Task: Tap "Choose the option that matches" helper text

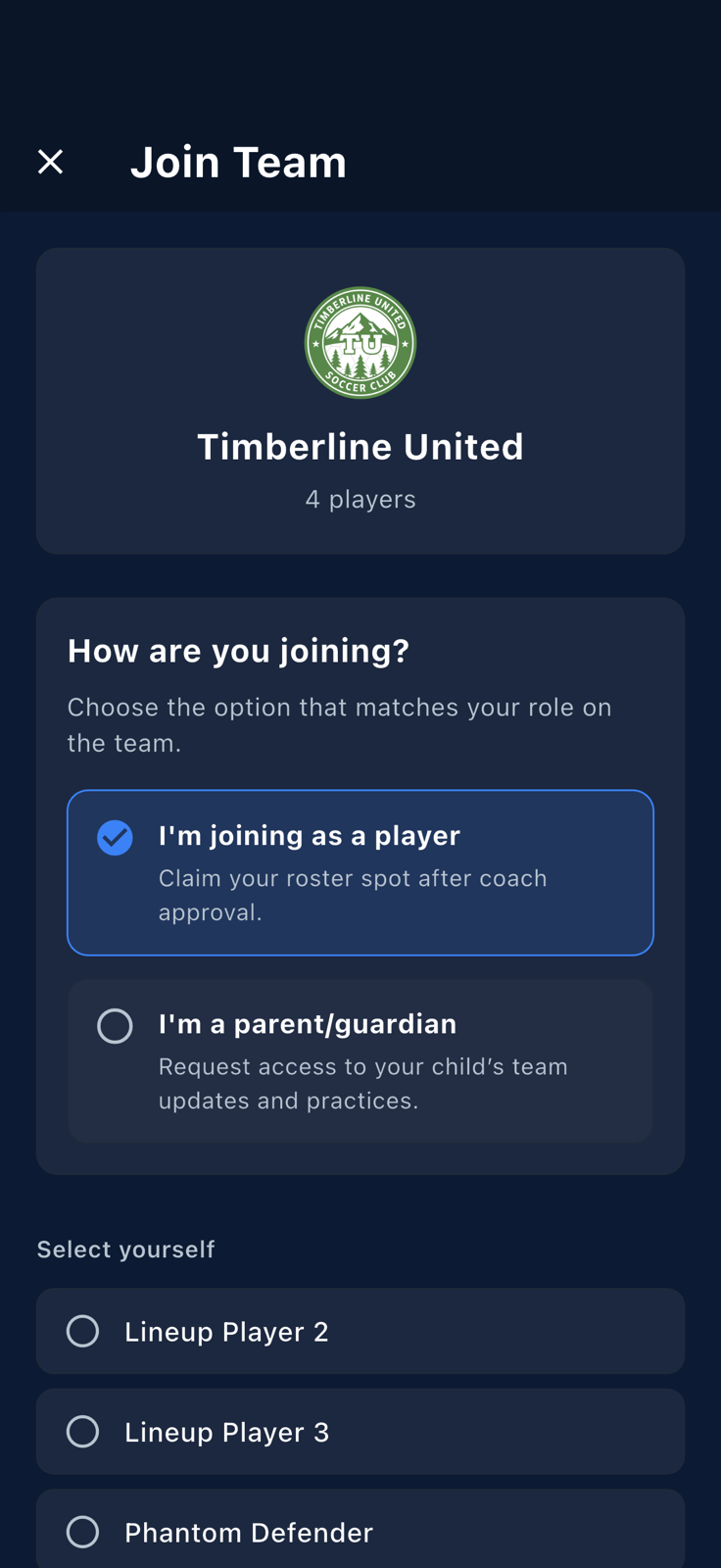Action: pos(339,725)
